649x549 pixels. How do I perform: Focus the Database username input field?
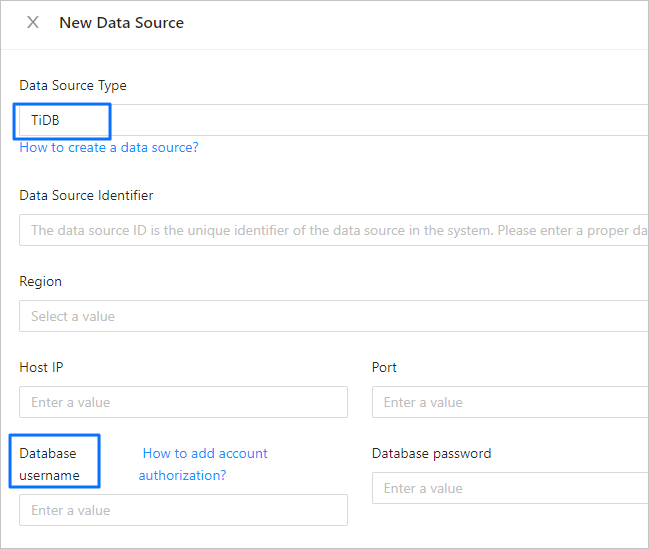(183, 510)
